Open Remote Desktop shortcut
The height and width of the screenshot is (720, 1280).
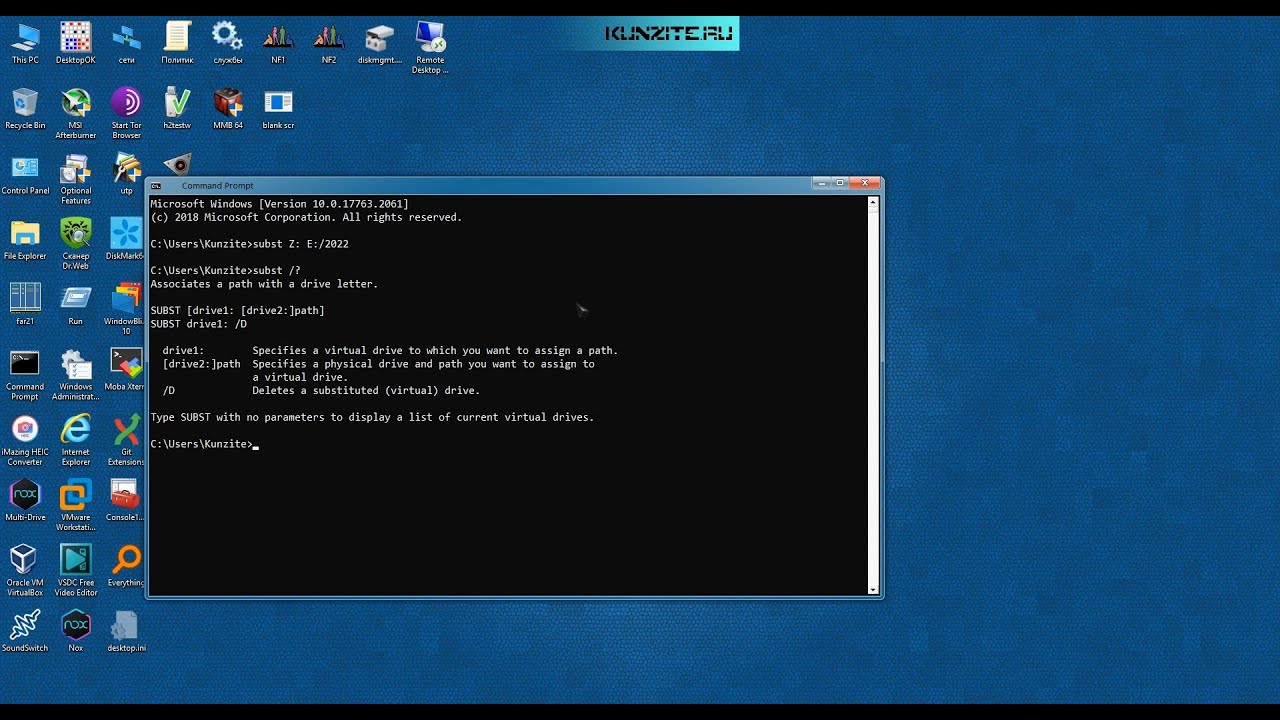(430, 48)
